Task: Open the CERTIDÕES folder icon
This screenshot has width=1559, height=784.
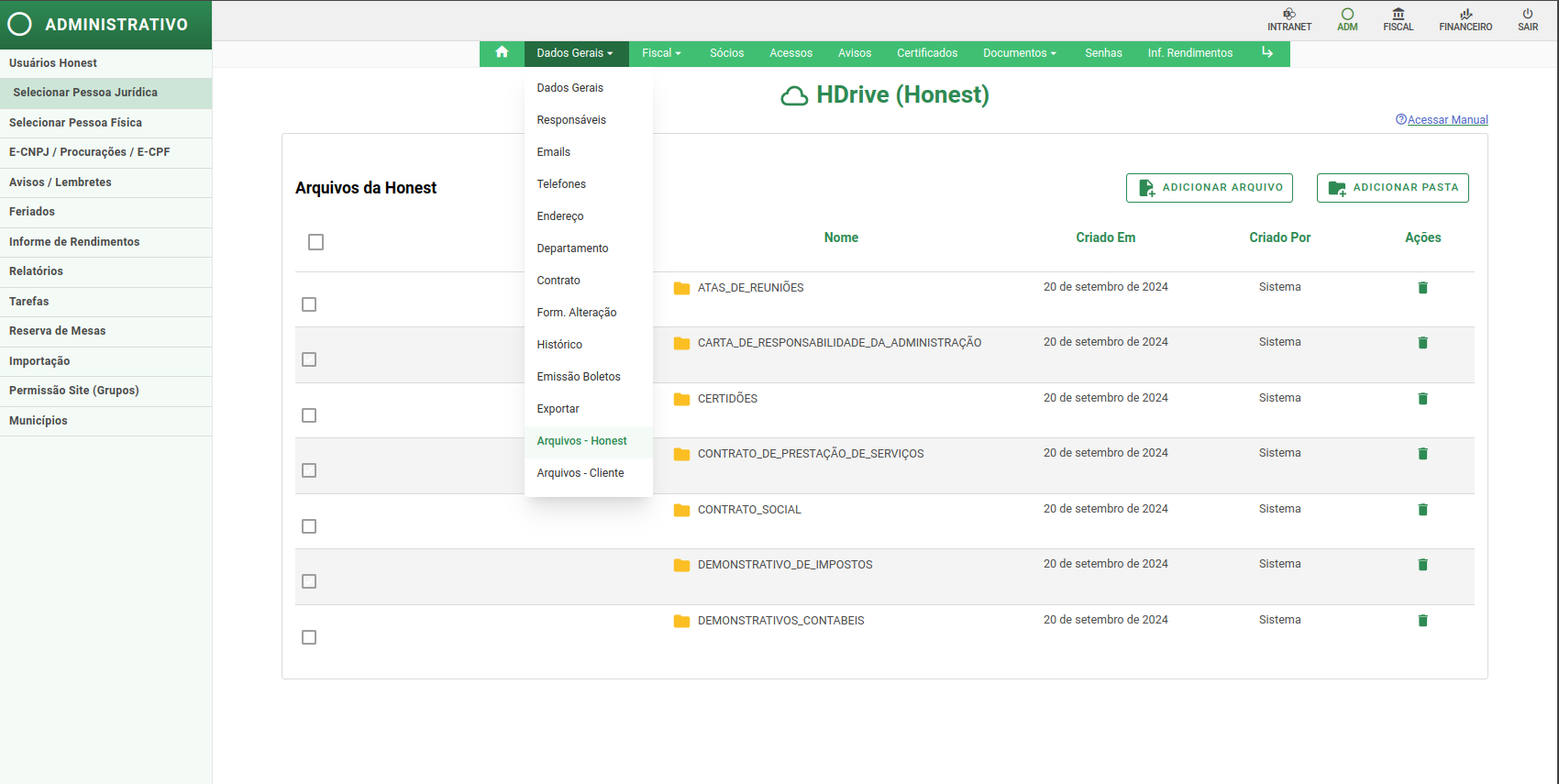Action: coord(681,399)
